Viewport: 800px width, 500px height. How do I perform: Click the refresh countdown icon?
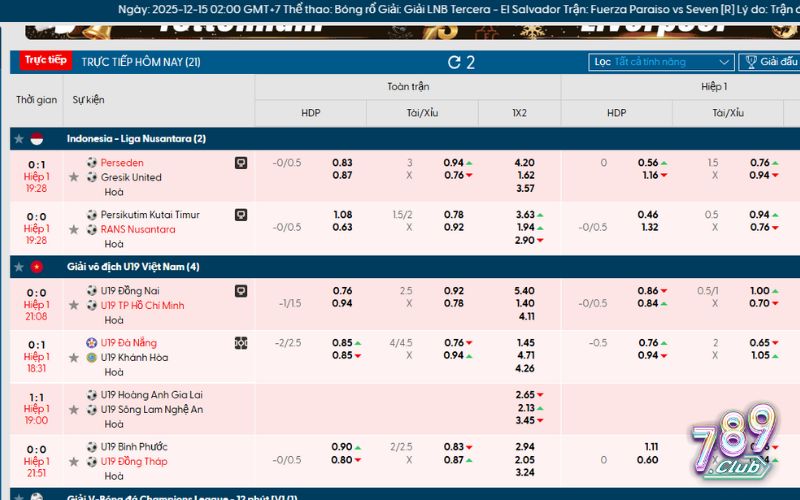click(454, 62)
